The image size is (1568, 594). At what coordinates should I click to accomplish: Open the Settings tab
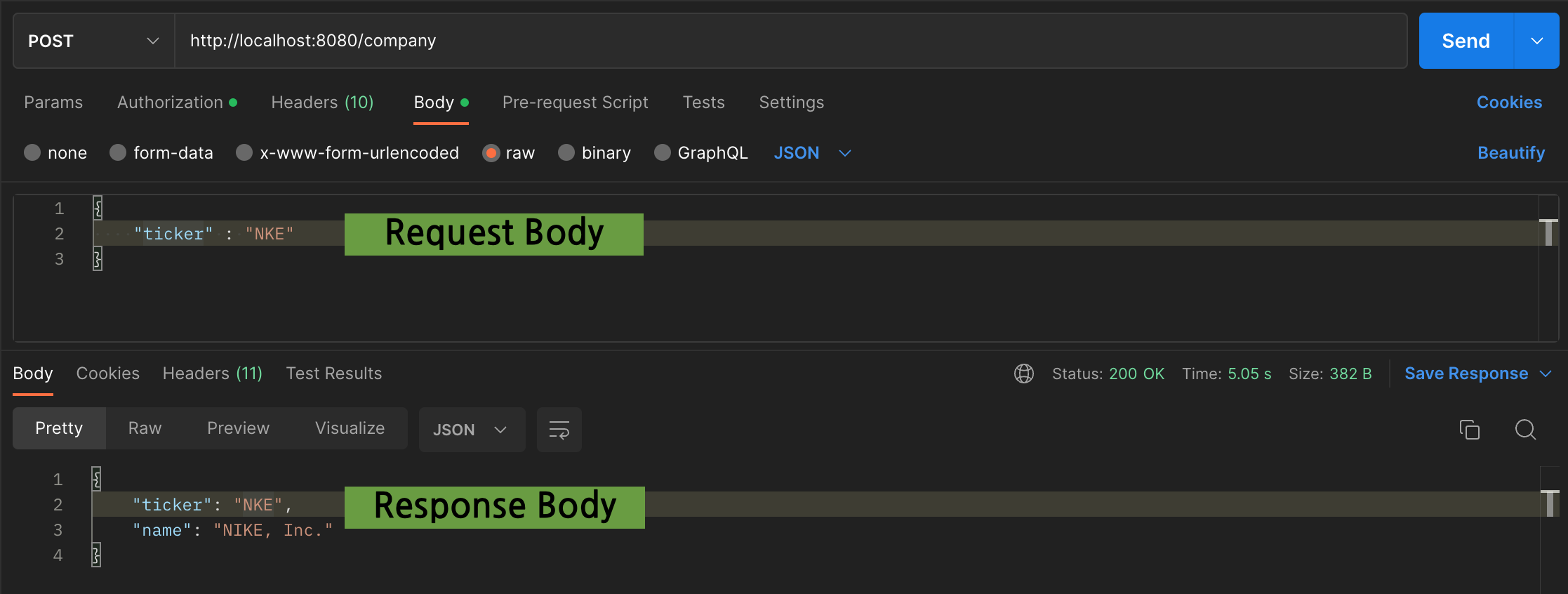pyautogui.click(x=792, y=103)
